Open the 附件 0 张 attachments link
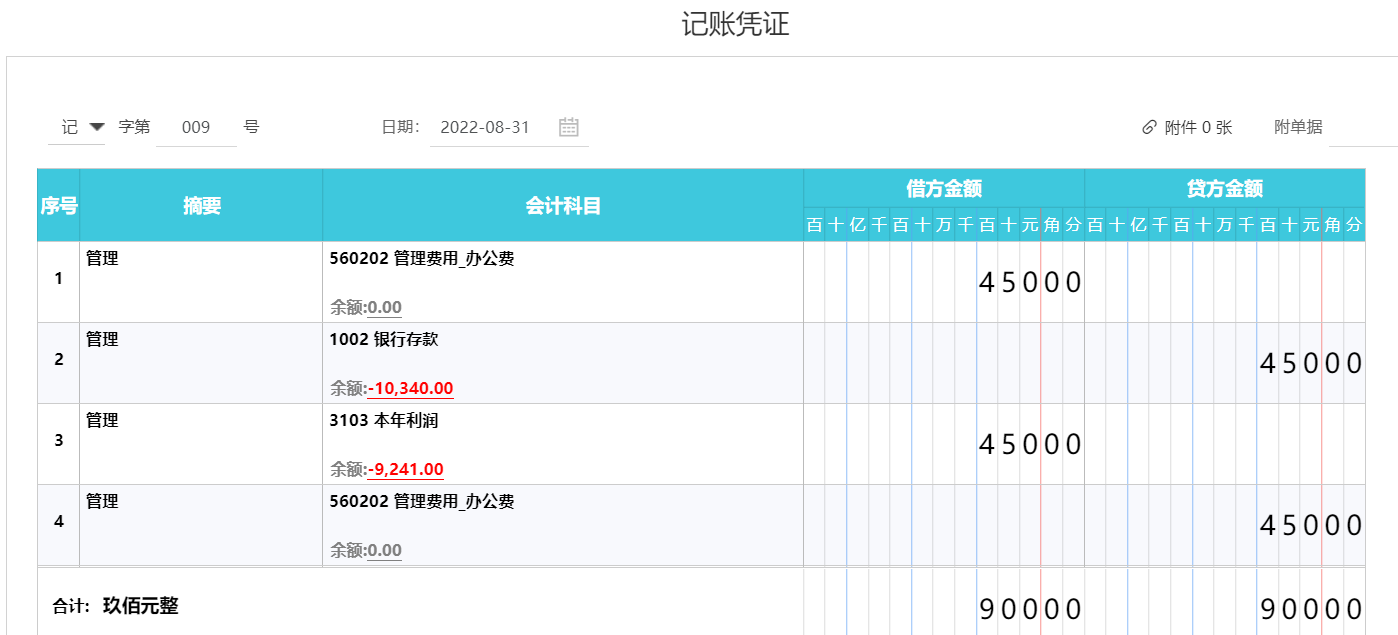The width and height of the screenshot is (1398, 635). (1198, 128)
